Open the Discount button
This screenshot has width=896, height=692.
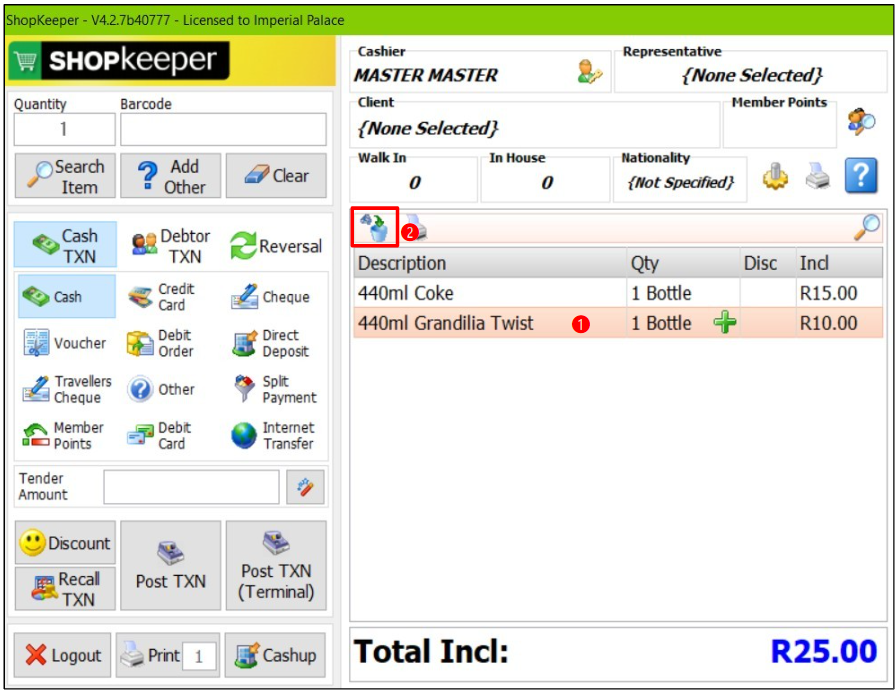click(65, 542)
